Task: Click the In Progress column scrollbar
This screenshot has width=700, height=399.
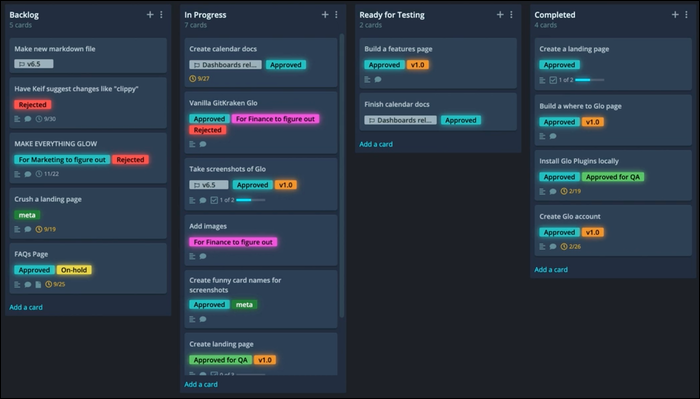Action: click(x=342, y=175)
